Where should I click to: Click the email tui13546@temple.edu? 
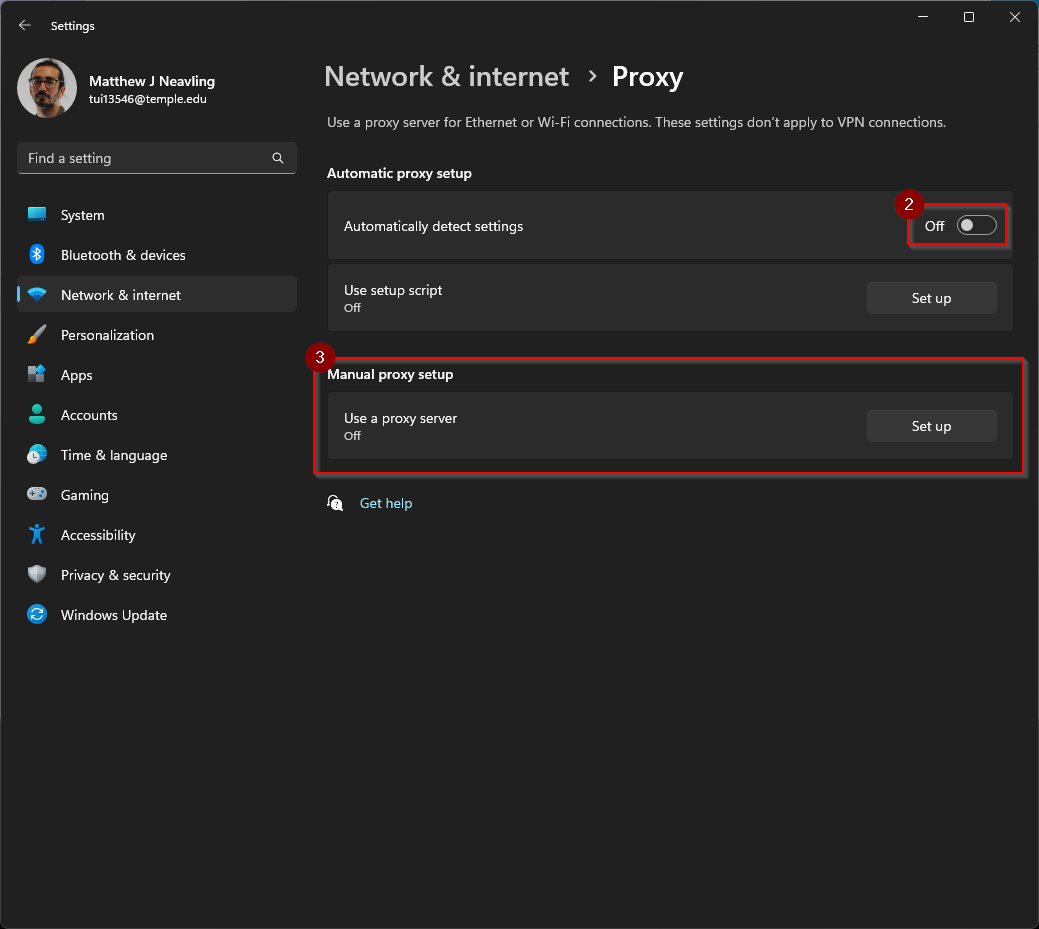click(148, 99)
